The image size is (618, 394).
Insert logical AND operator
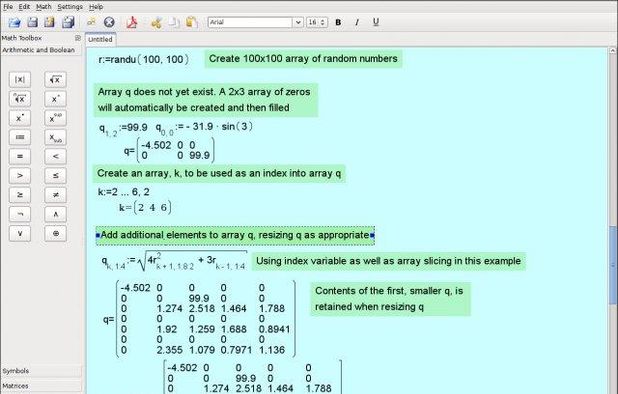point(55,214)
